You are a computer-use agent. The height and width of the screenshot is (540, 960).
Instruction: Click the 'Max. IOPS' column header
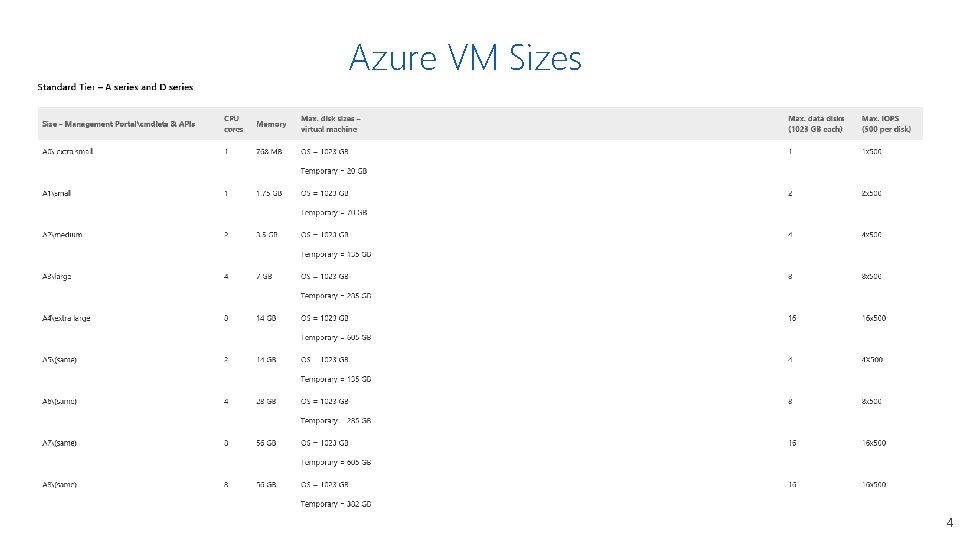click(886, 124)
